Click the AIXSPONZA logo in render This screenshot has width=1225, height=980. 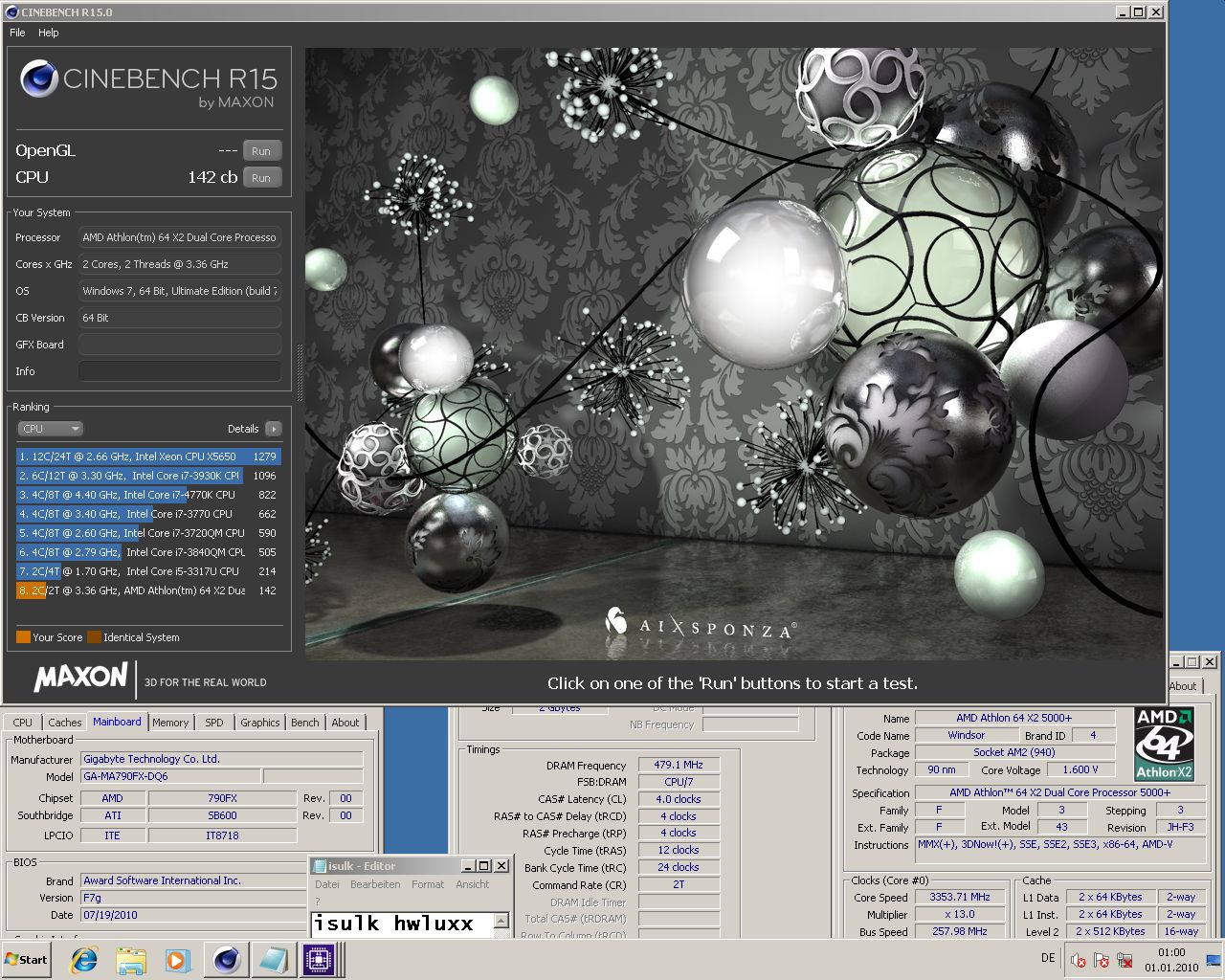pos(701,624)
